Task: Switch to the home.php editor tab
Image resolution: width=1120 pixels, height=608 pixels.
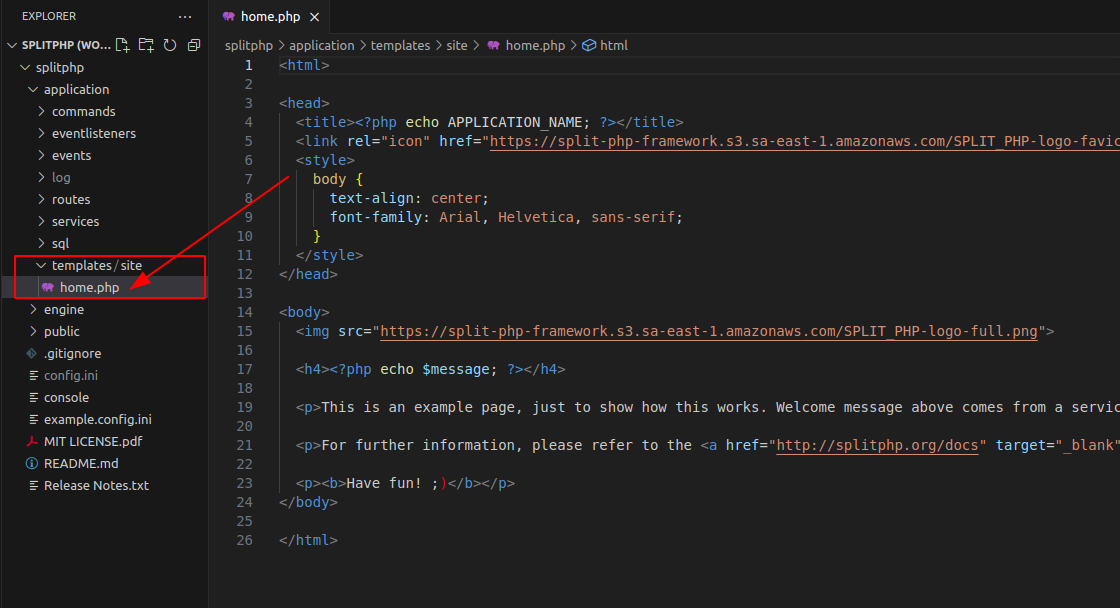Action: click(x=270, y=16)
